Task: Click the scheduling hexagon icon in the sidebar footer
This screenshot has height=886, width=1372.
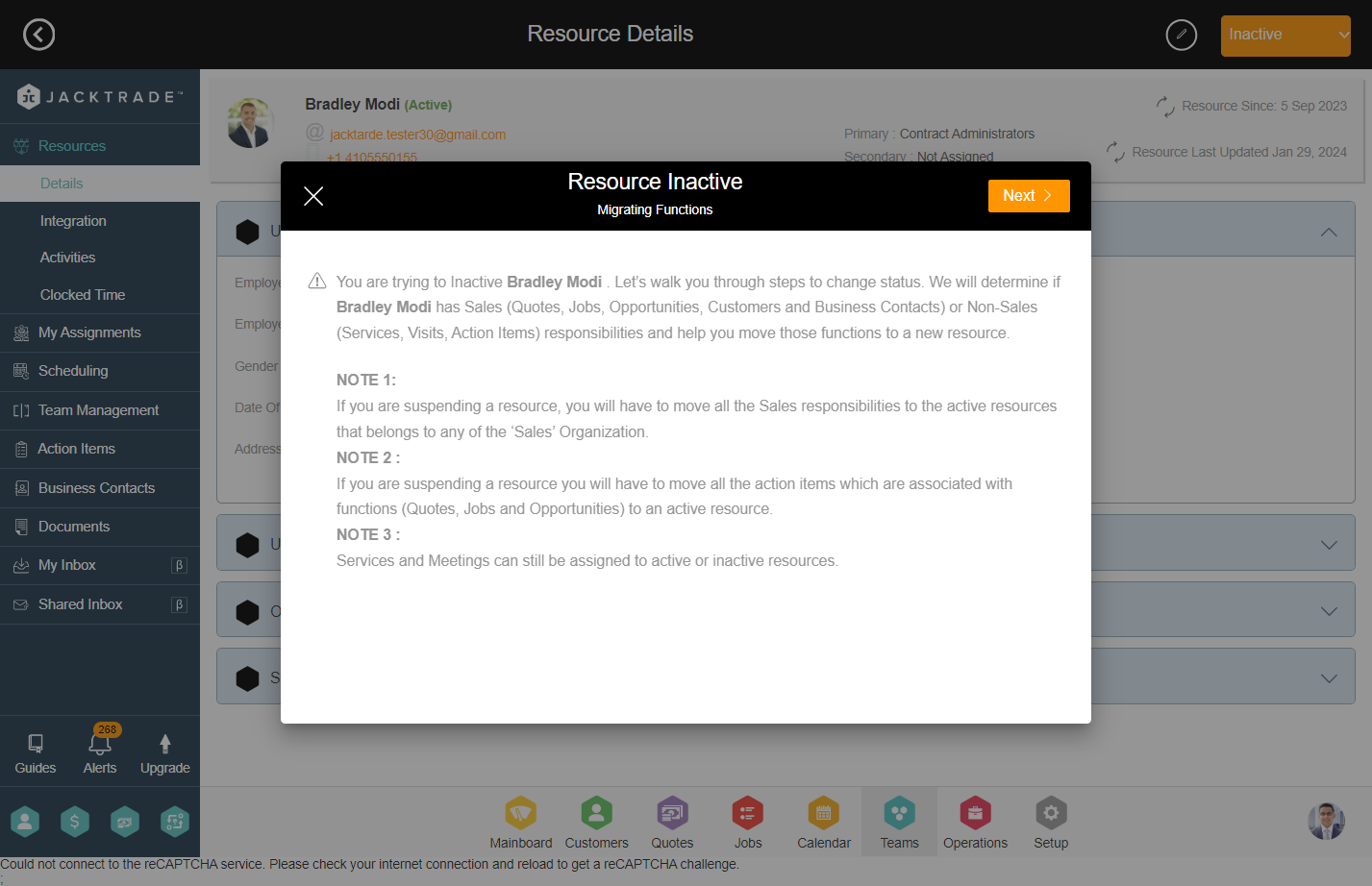Action: pyautogui.click(x=174, y=822)
